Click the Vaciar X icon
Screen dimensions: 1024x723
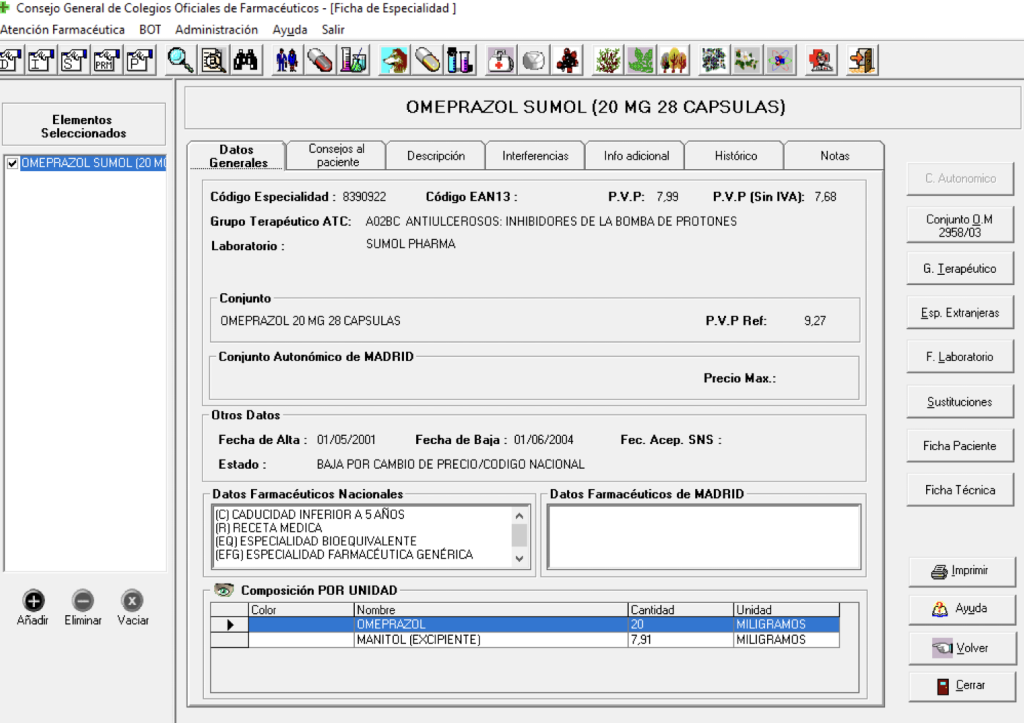[x=132, y=600]
